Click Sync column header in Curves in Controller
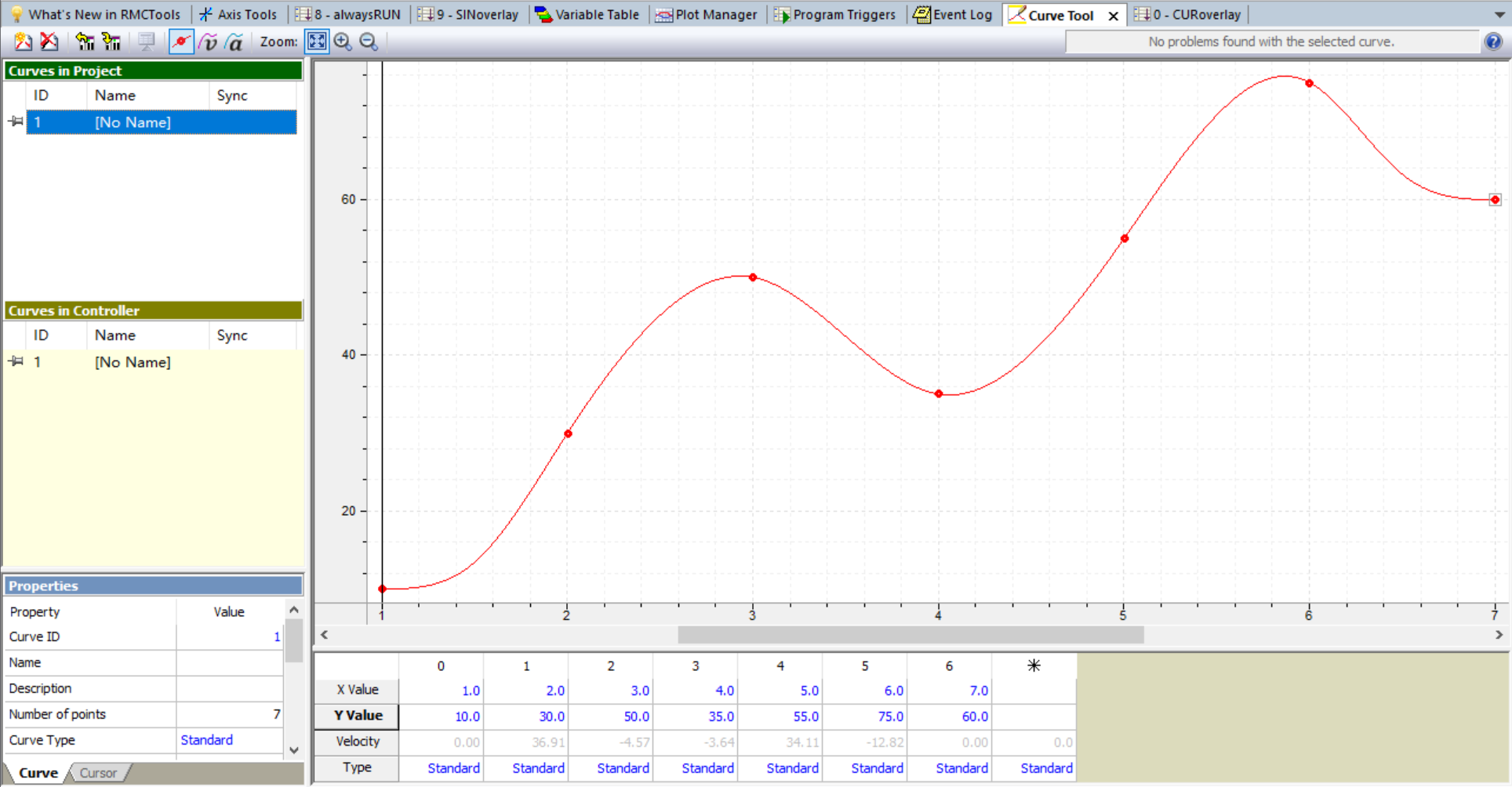Viewport: 1512px width, 787px height. [x=253, y=335]
